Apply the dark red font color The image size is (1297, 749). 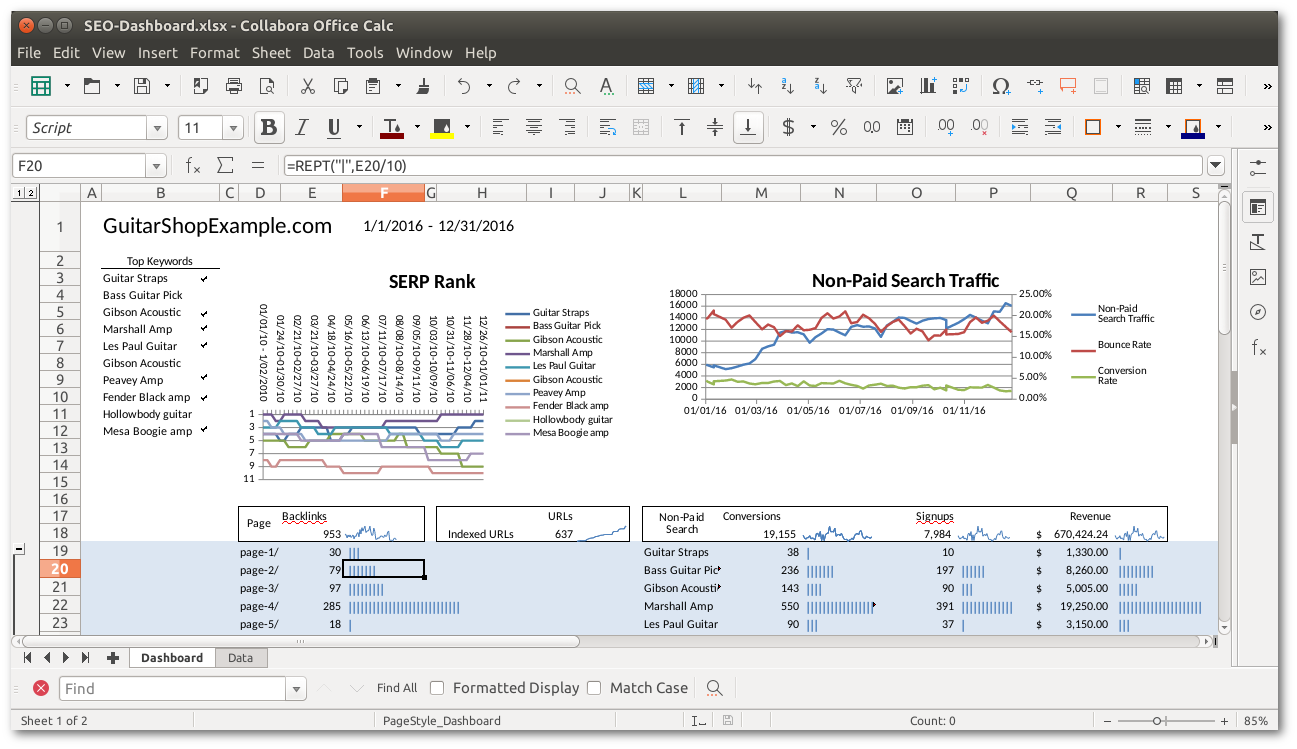(391, 127)
